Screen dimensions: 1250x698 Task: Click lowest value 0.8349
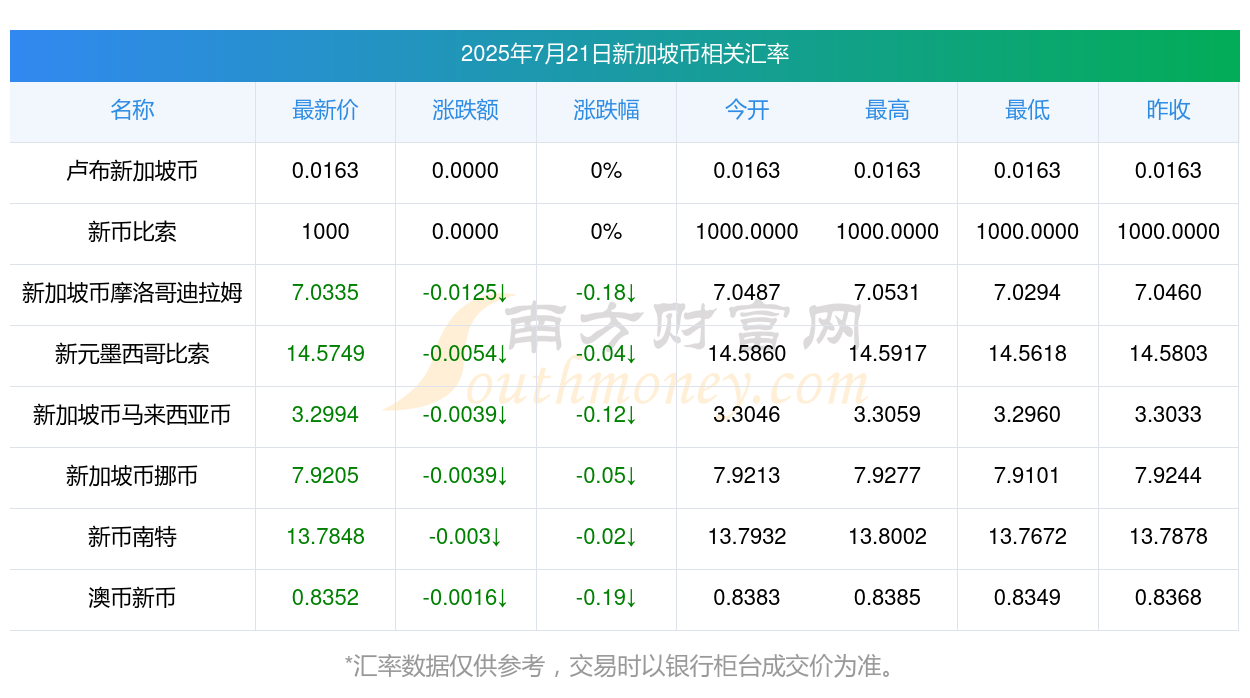click(1027, 598)
